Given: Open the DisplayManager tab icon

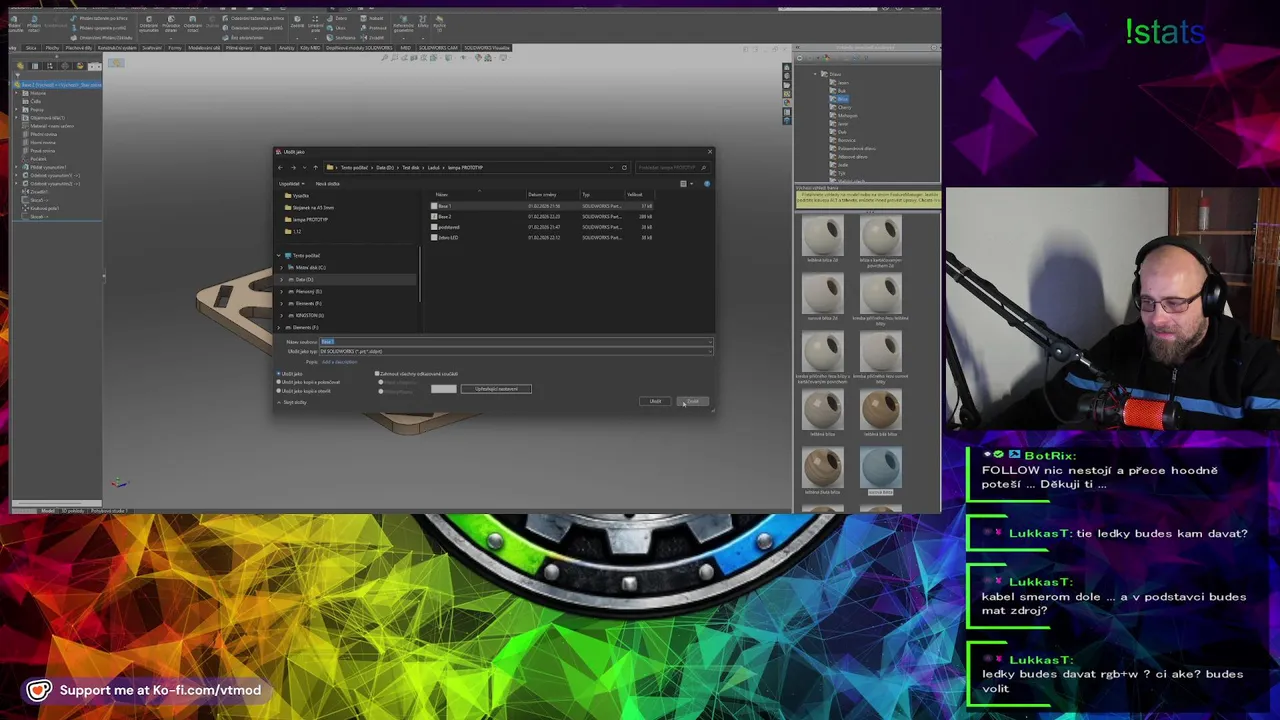Looking at the screenshot, I should [x=80, y=66].
